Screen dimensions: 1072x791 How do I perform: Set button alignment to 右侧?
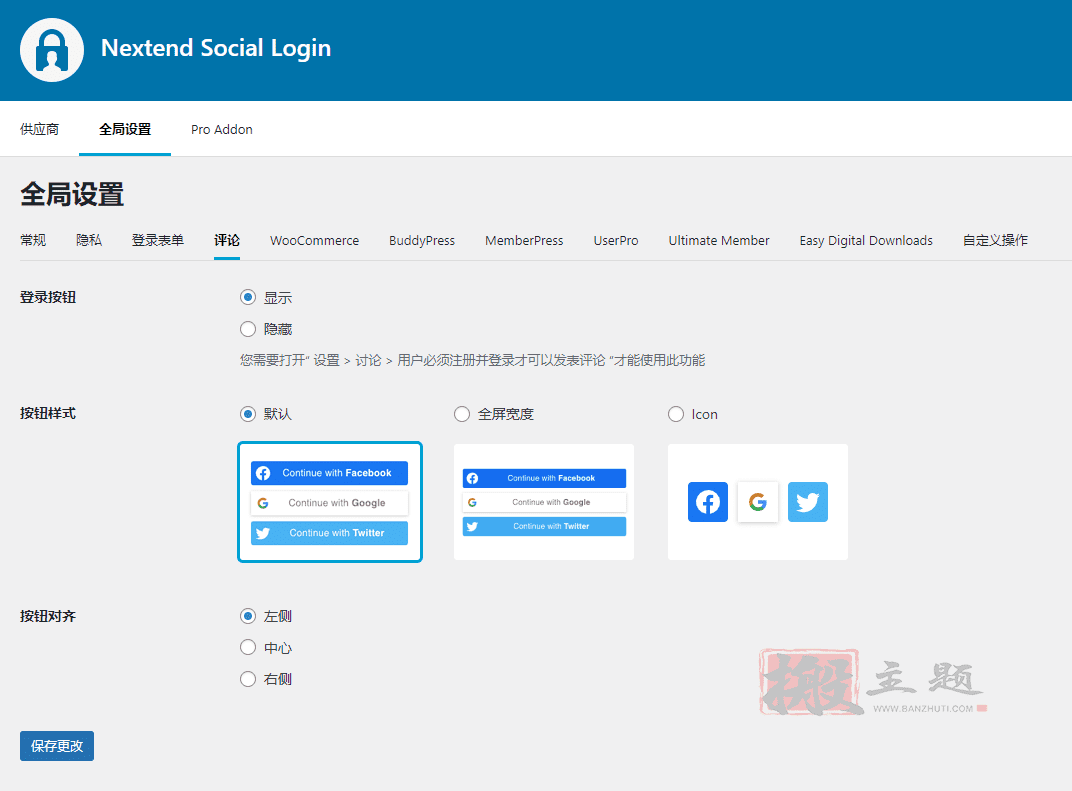(248, 679)
